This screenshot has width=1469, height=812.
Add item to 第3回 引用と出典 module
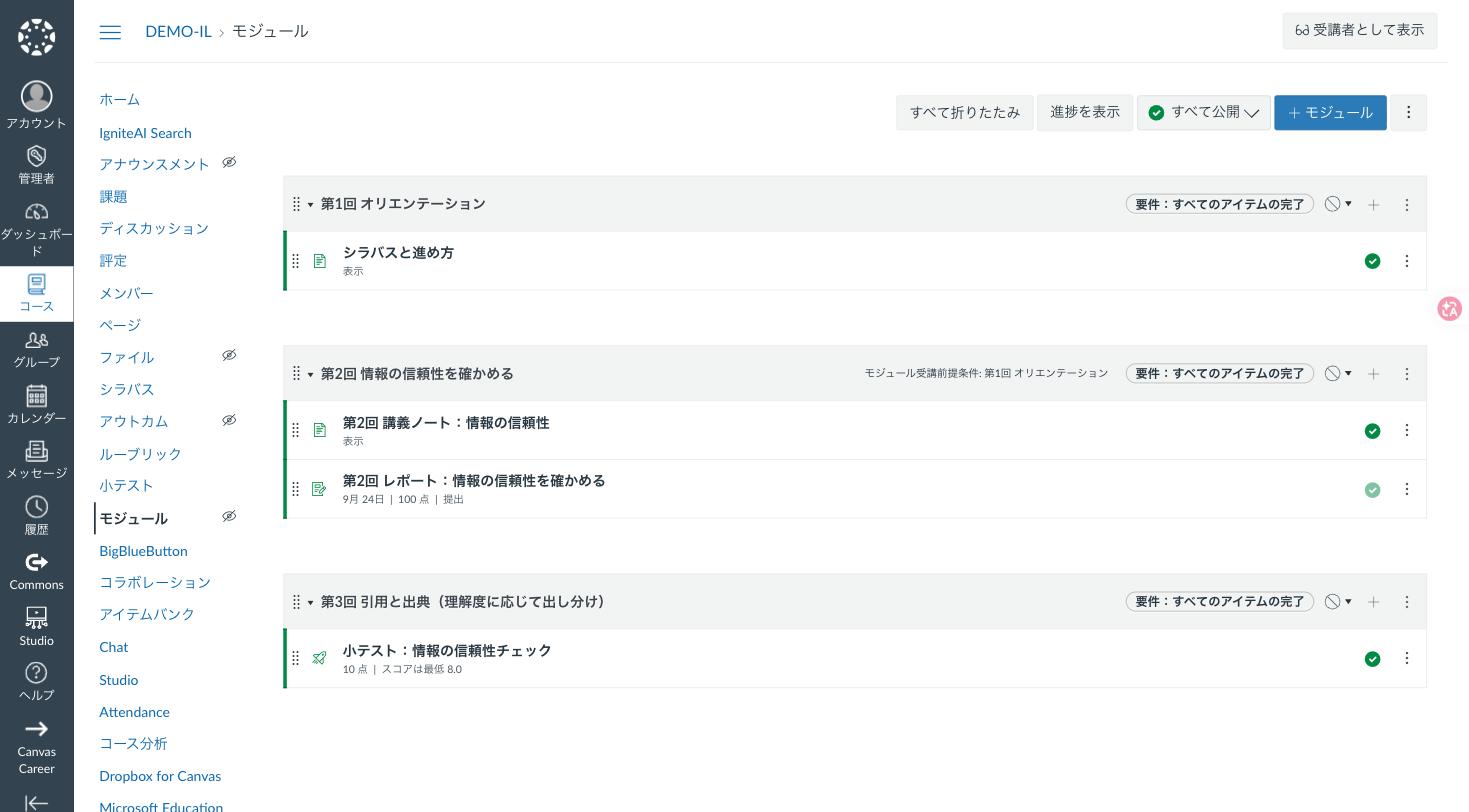[1374, 602]
